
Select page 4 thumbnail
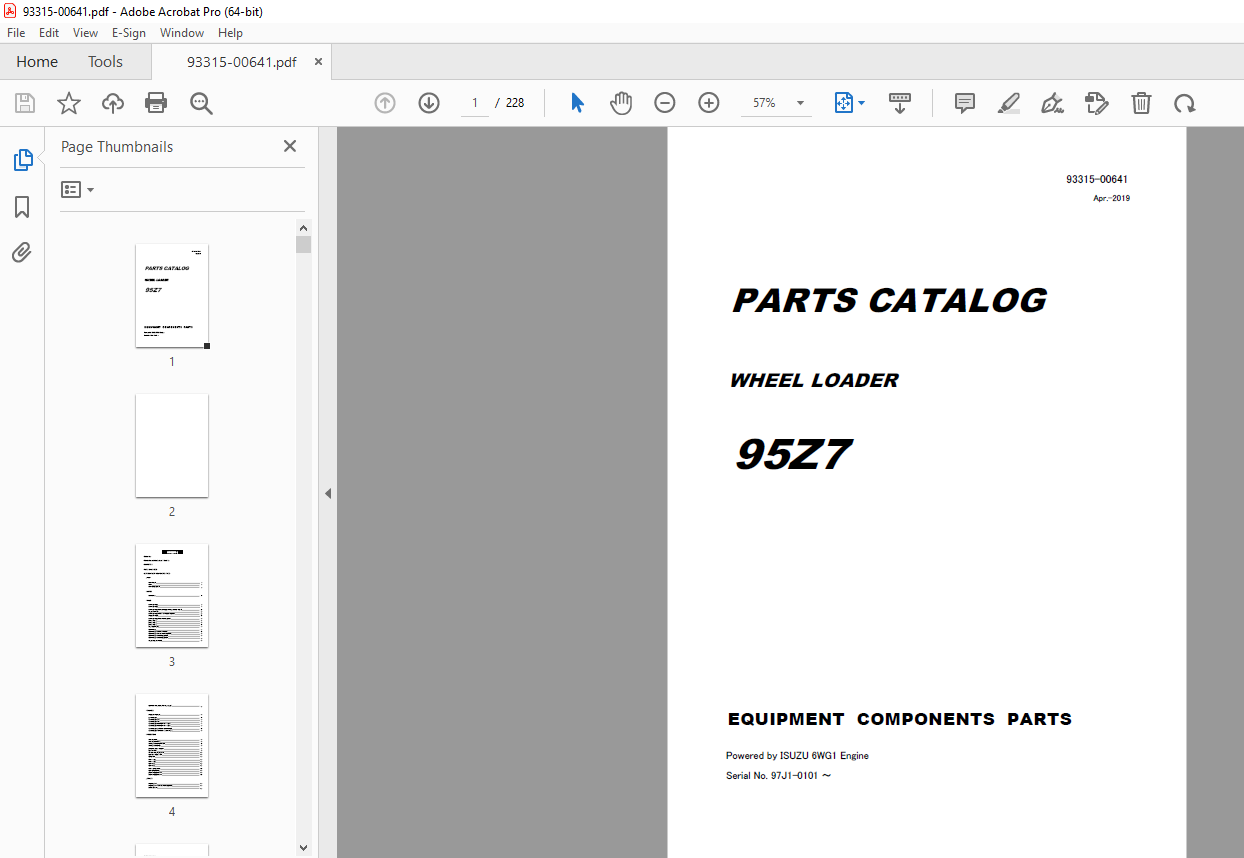point(172,746)
